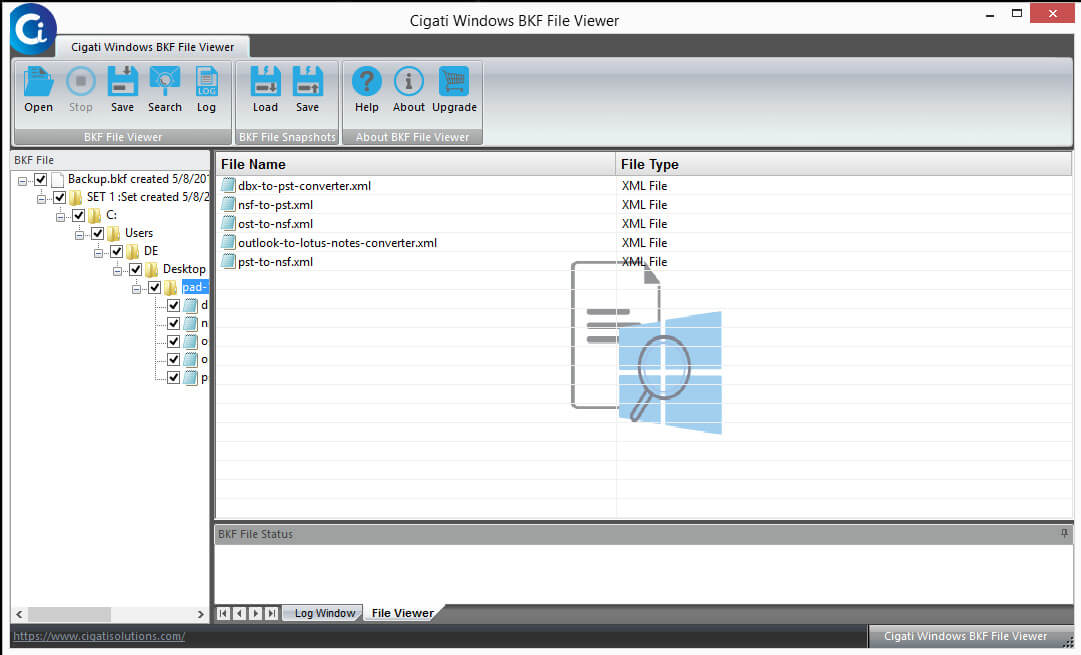The image size is (1081, 655).
Task: Select the Desktop folder label in tree
Action: [x=184, y=269]
